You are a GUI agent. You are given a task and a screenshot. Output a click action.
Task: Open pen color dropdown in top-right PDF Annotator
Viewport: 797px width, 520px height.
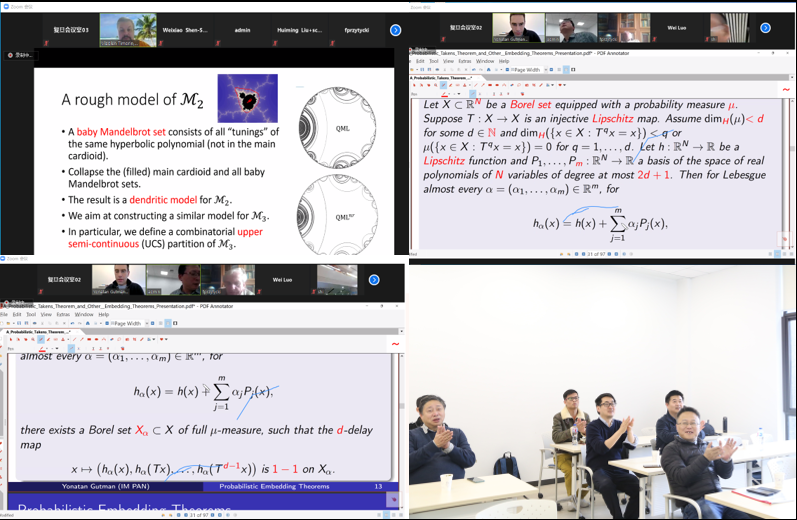coord(449,94)
